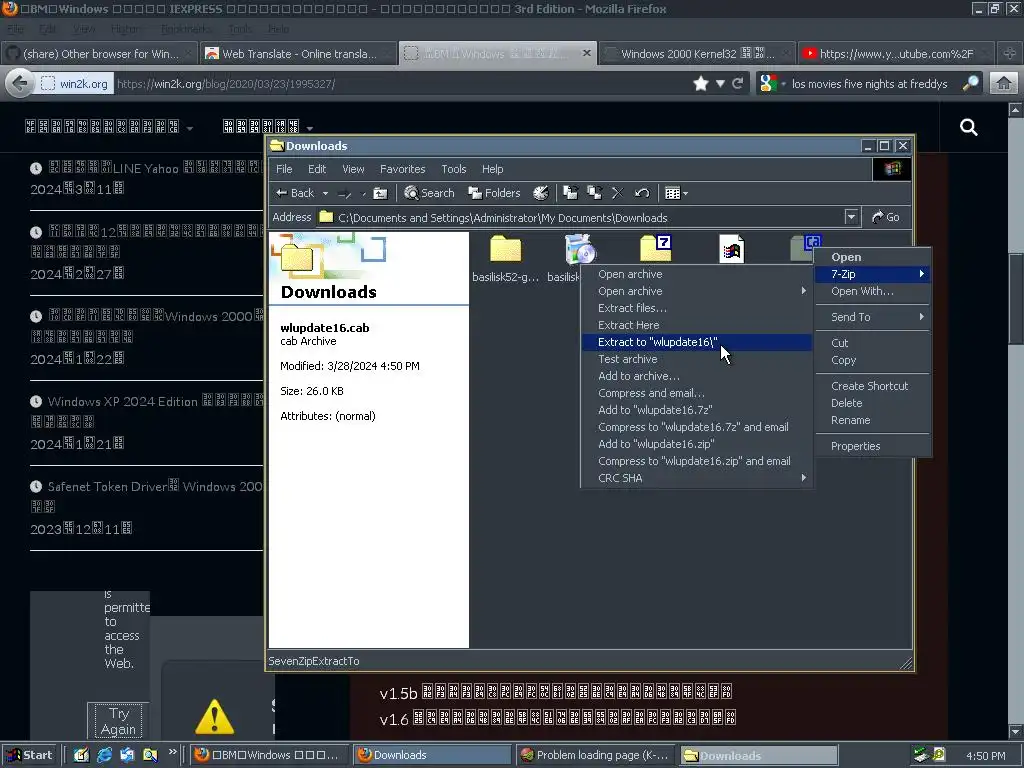
Task: Choose Test archive menu entry
Action: click(697, 359)
